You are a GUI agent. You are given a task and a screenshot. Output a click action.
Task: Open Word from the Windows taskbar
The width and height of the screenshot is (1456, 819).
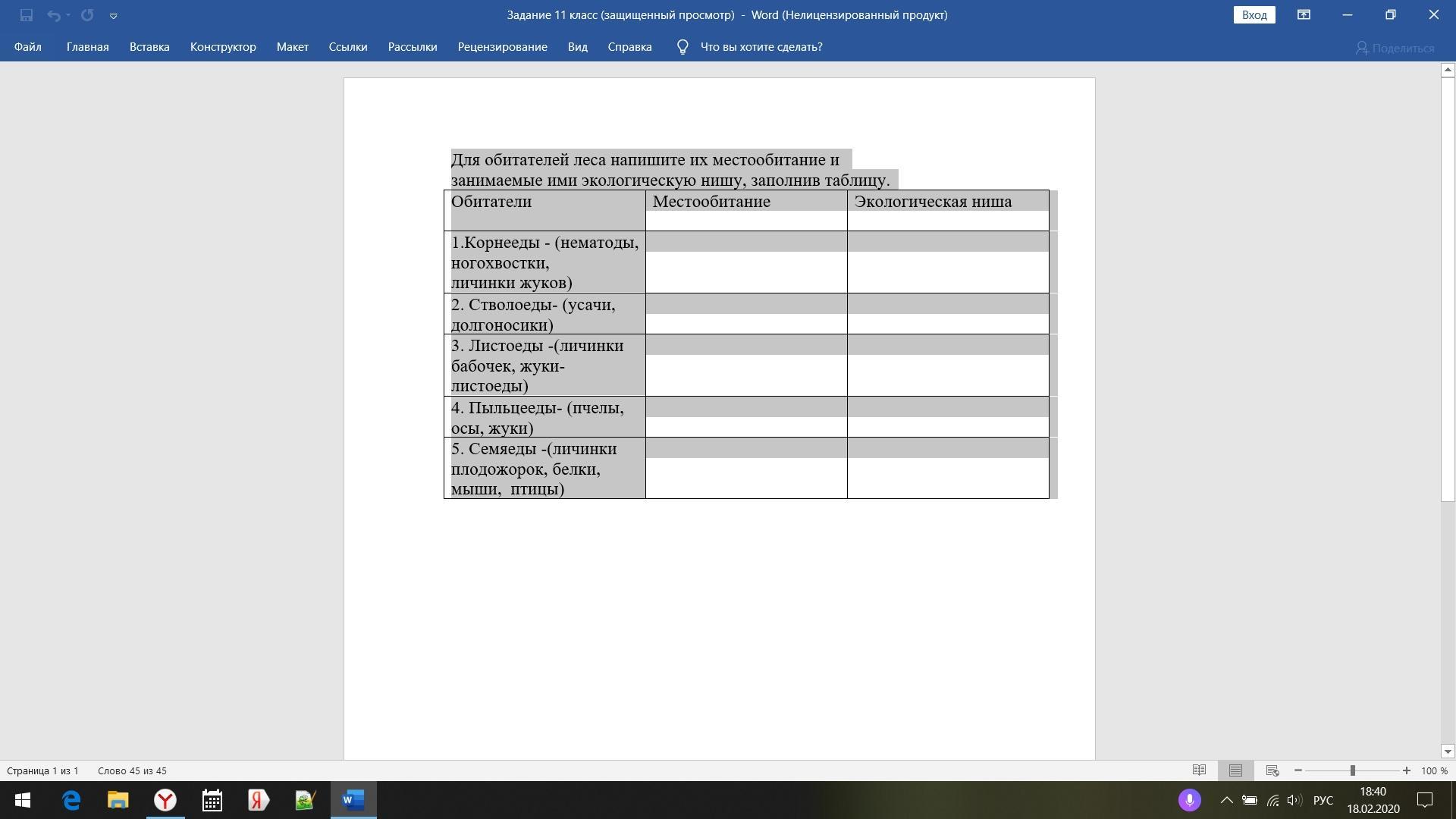pos(353,800)
